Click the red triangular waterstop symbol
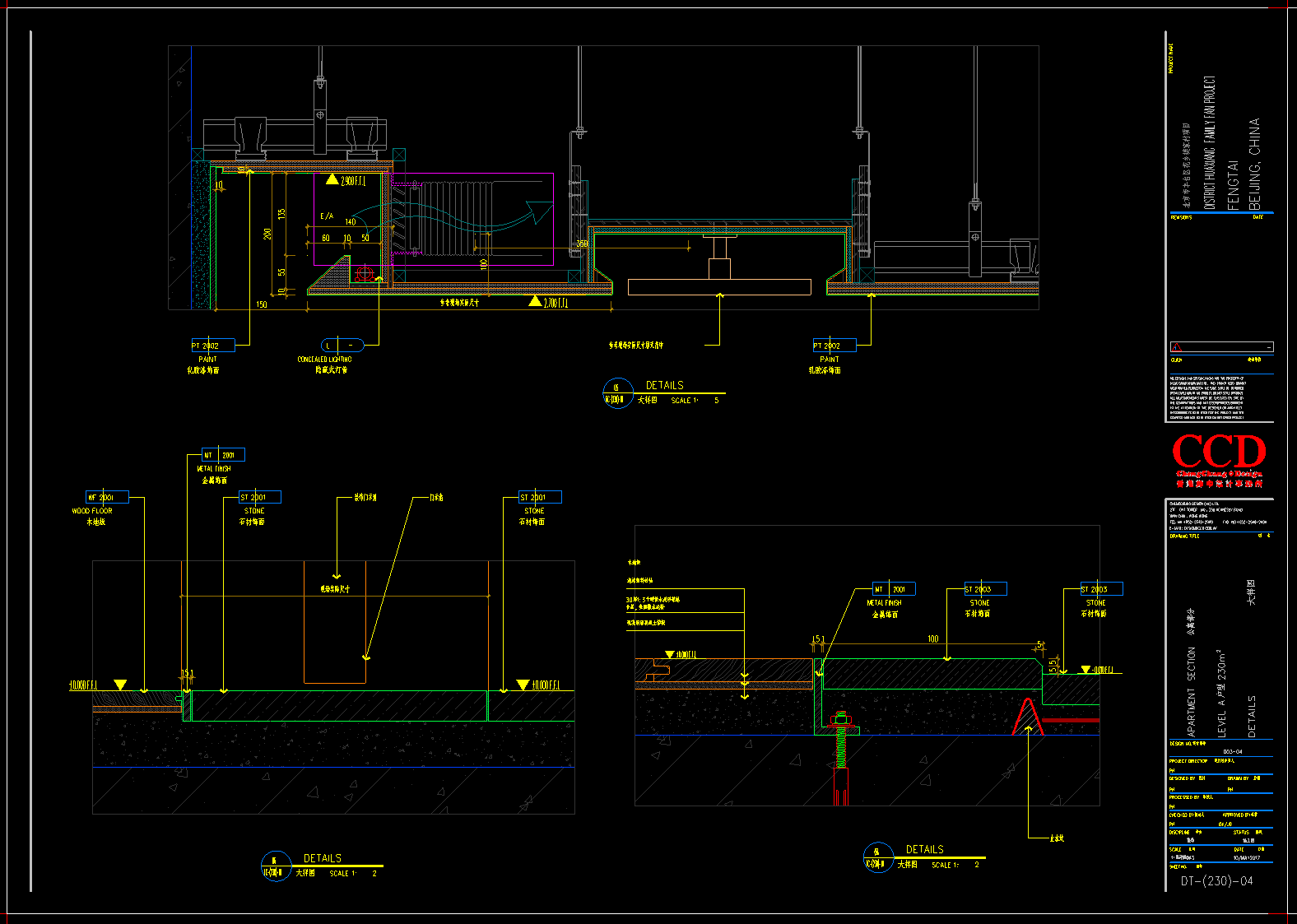This screenshot has width=1297, height=924. click(x=1028, y=717)
